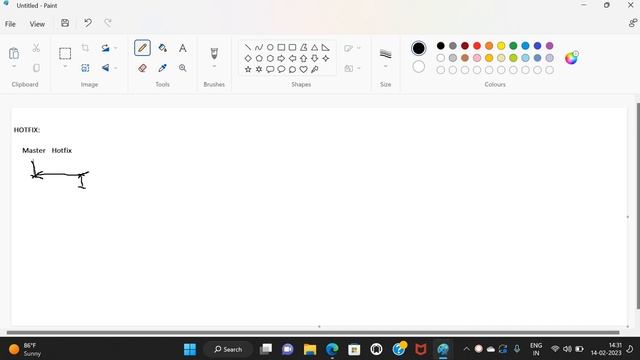Choose the dark red colour swatch
Screen dimensions: 640x360
coord(465,46)
